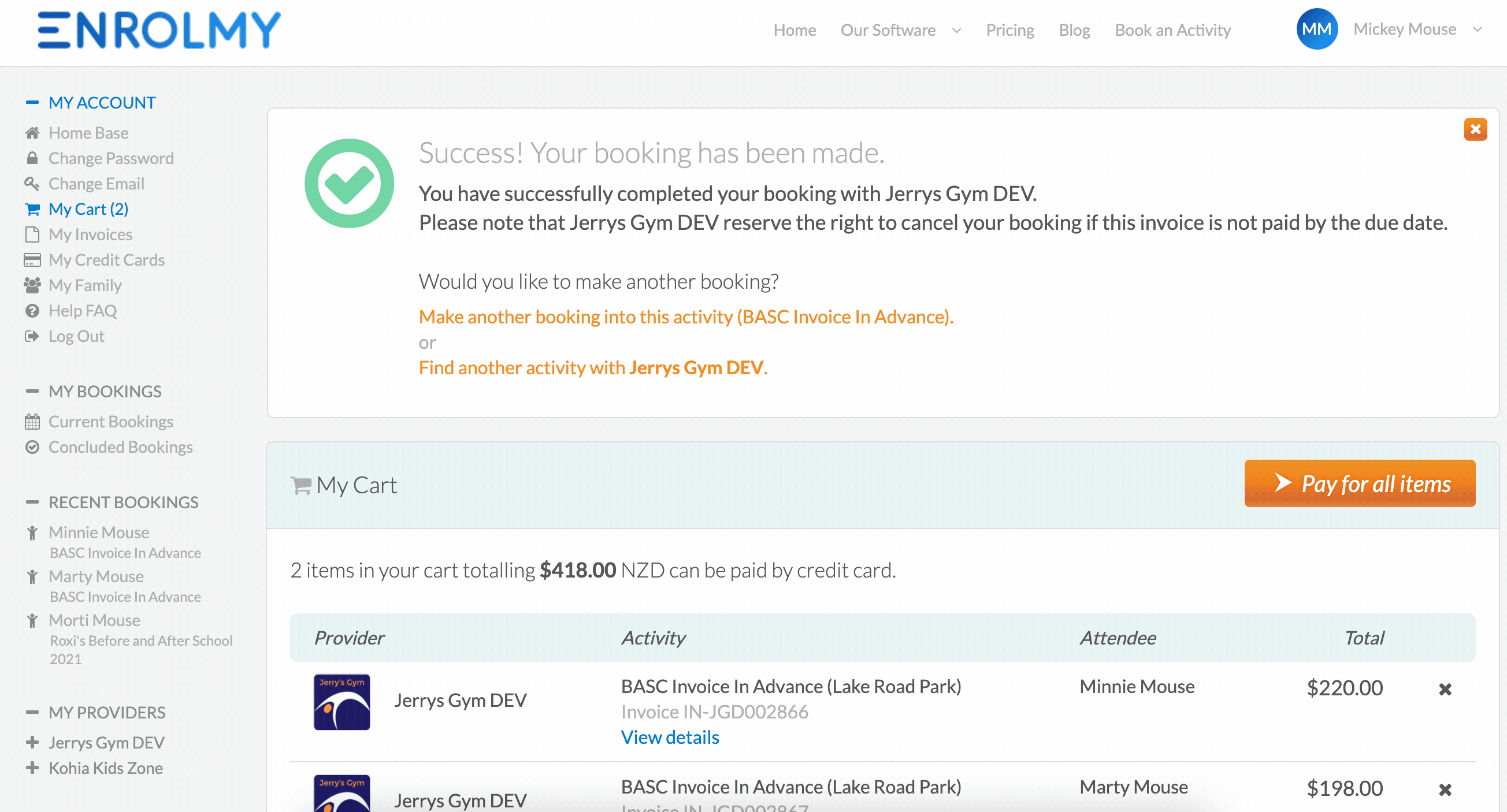Image resolution: width=1507 pixels, height=812 pixels.
Task: View details of invoice IN-JGD002866
Action: point(670,737)
